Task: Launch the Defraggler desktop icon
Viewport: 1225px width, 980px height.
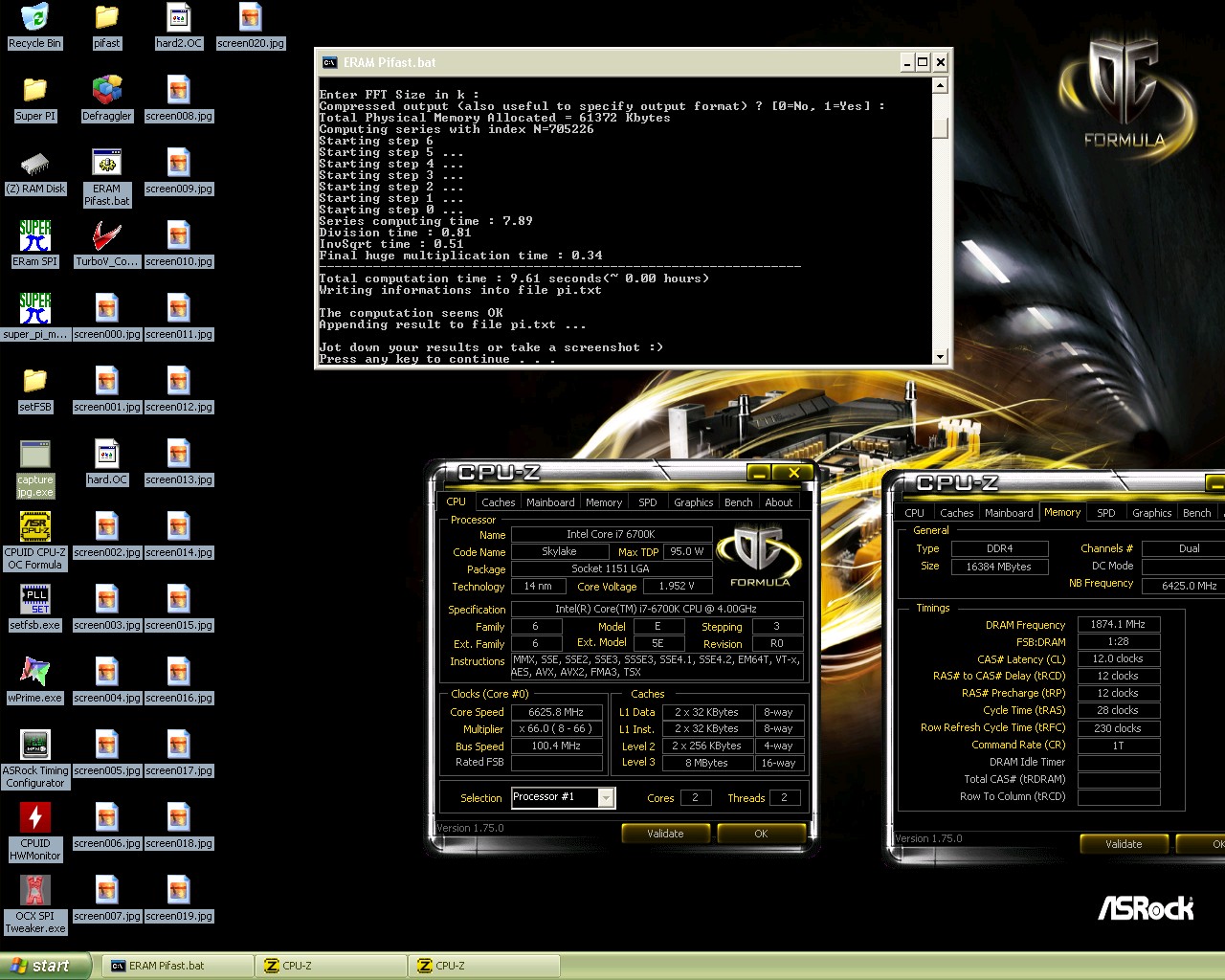Action: coord(106,99)
